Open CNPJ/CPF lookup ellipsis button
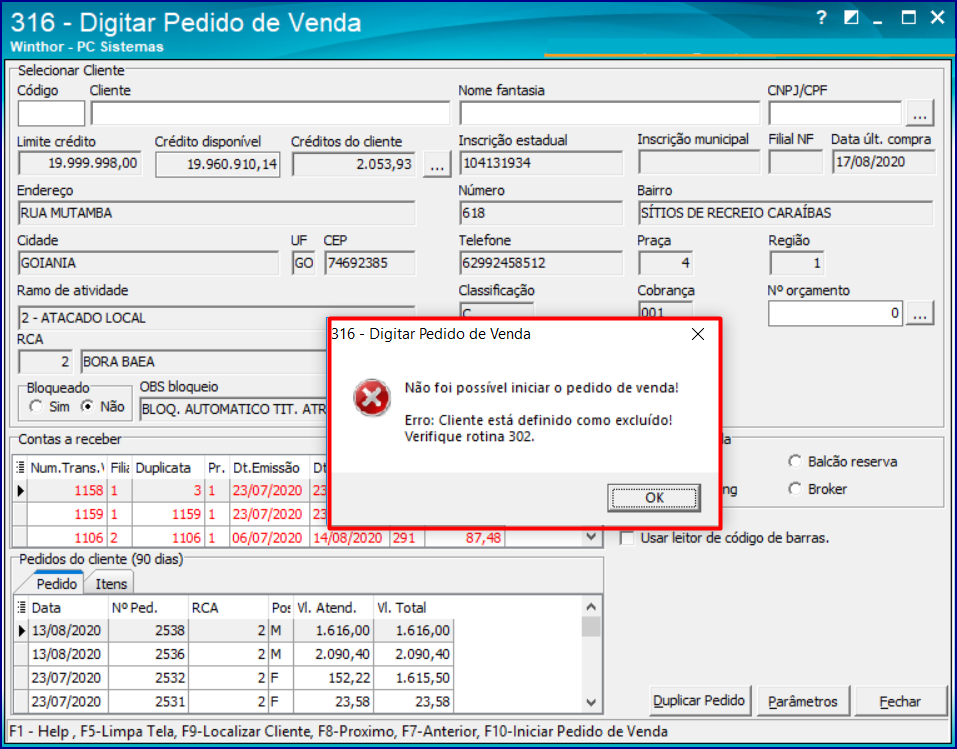Image resolution: width=957 pixels, height=749 pixels. [x=920, y=114]
